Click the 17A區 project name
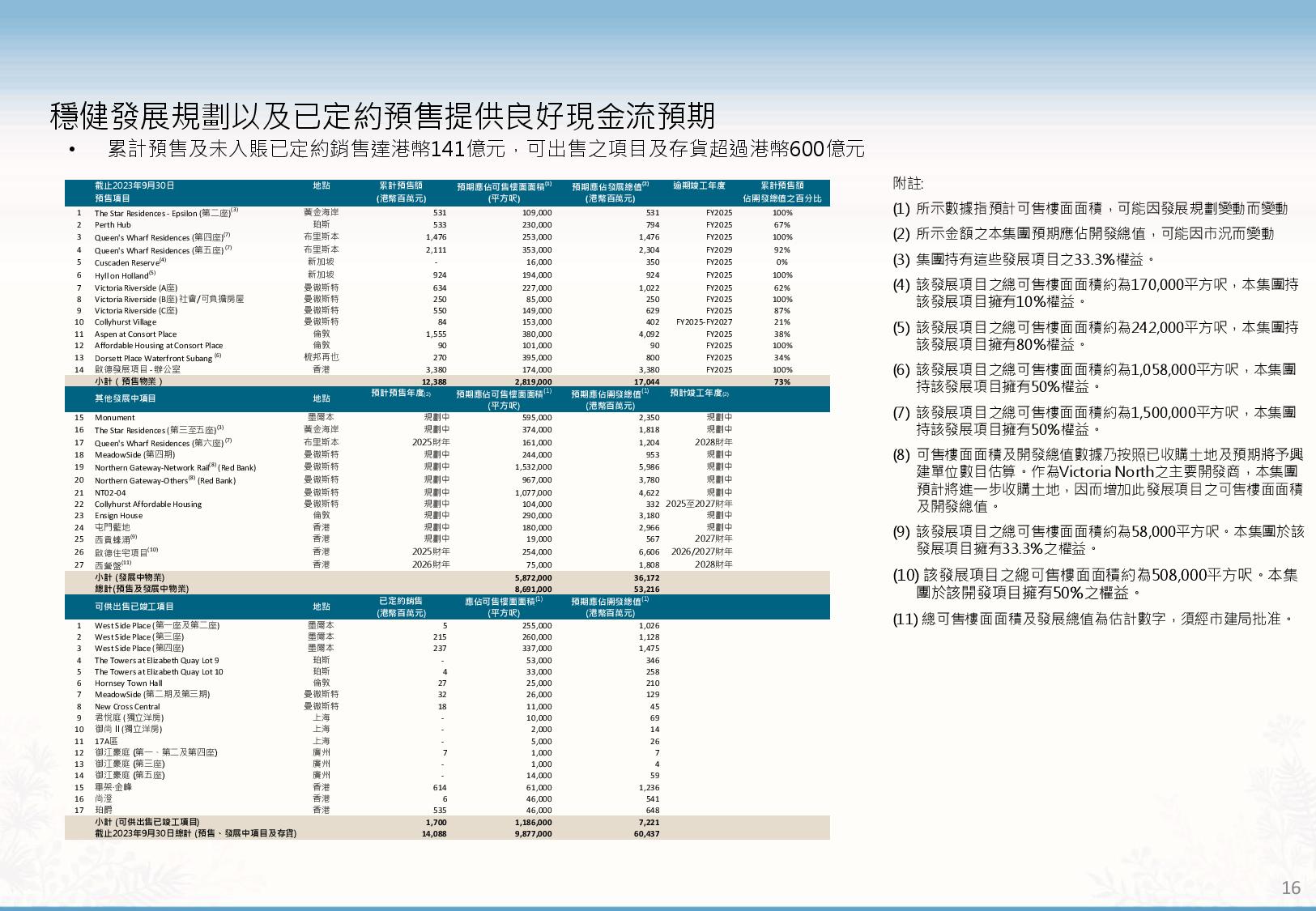Screen dimensions: 1316x911 pyautogui.click(x=106, y=741)
